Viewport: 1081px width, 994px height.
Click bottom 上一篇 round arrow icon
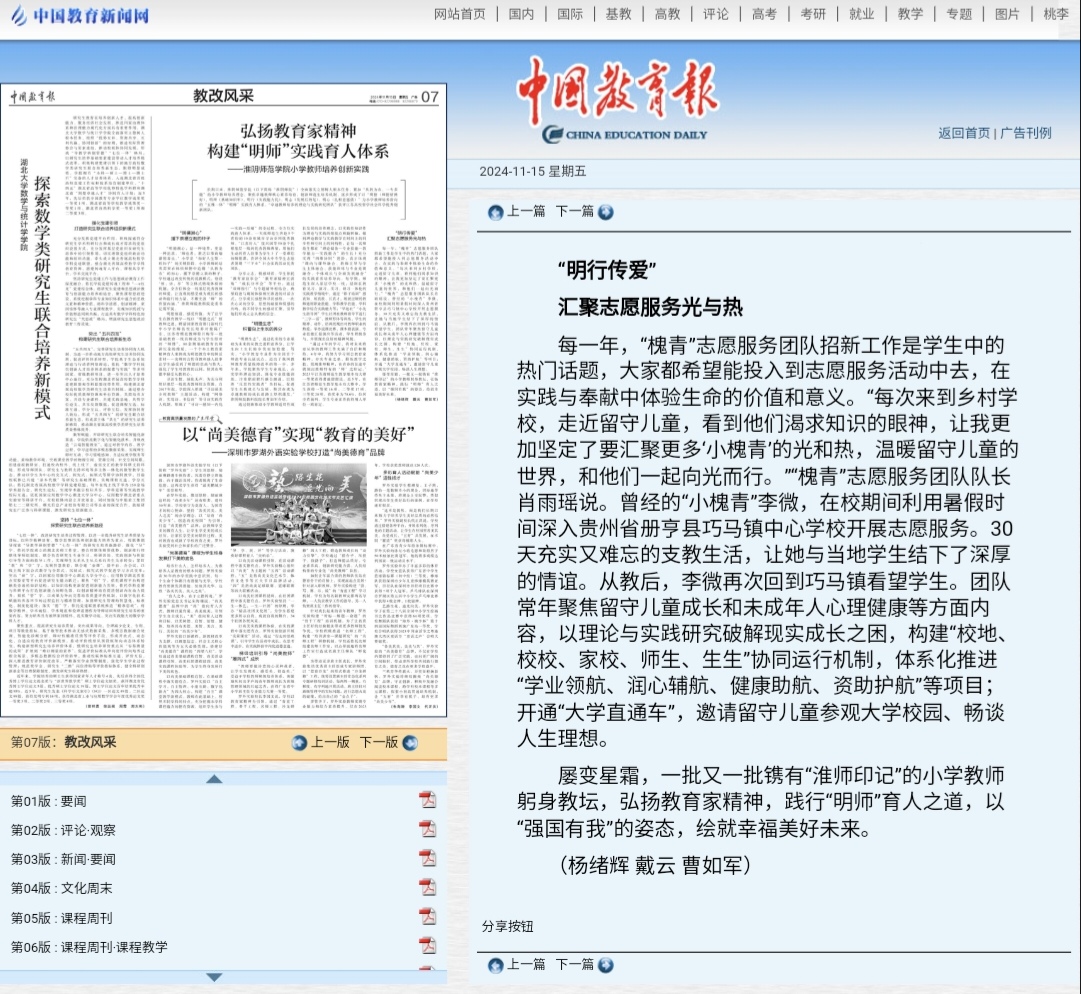click(496, 965)
